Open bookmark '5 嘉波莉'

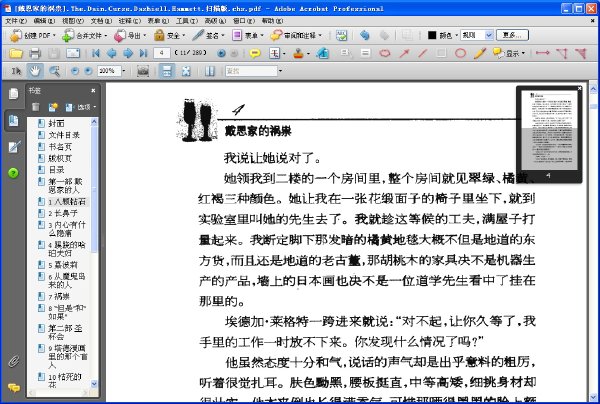coord(63,264)
